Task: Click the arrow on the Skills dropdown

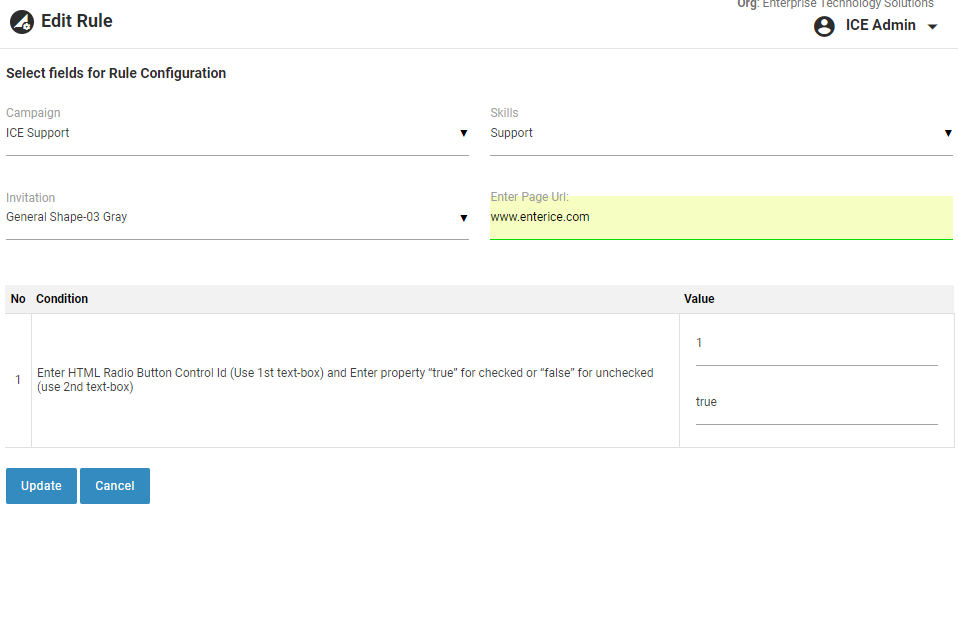Action: (947, 133)
